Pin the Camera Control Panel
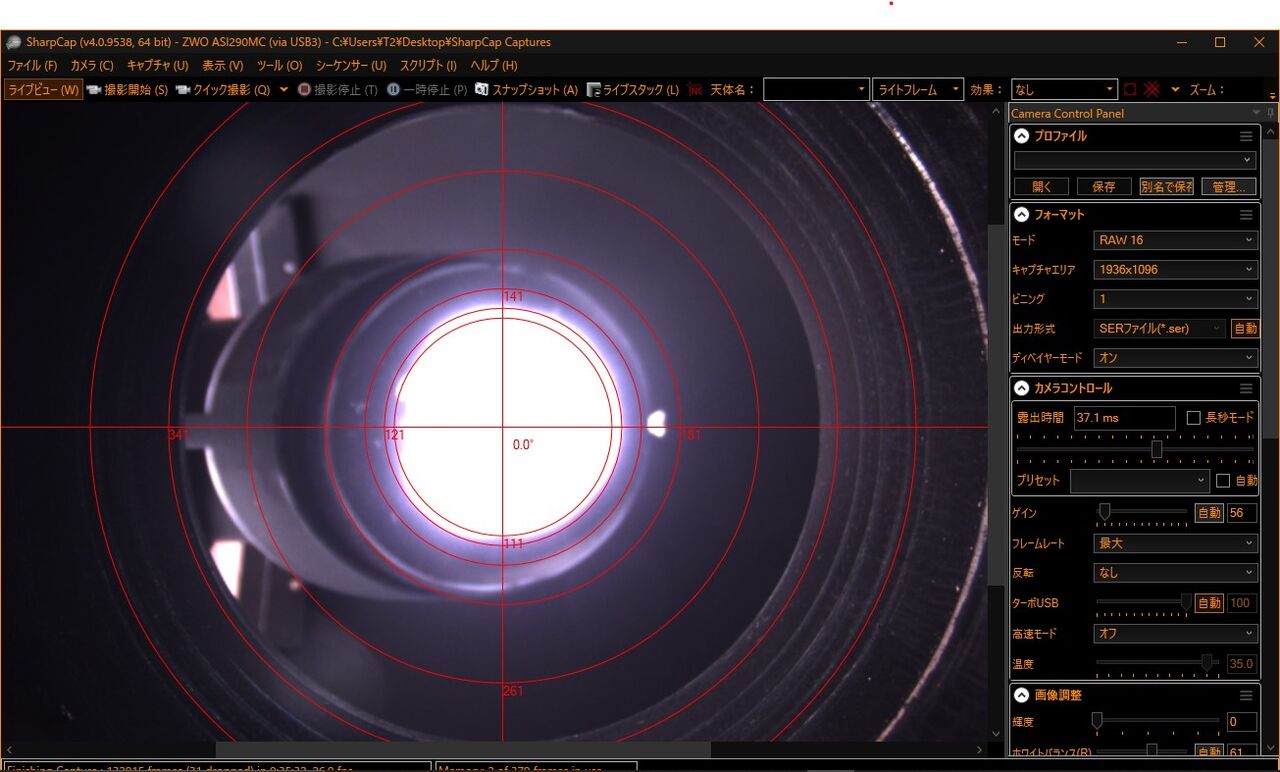The image size is (1280, 772). click(x=1270, y=113)
